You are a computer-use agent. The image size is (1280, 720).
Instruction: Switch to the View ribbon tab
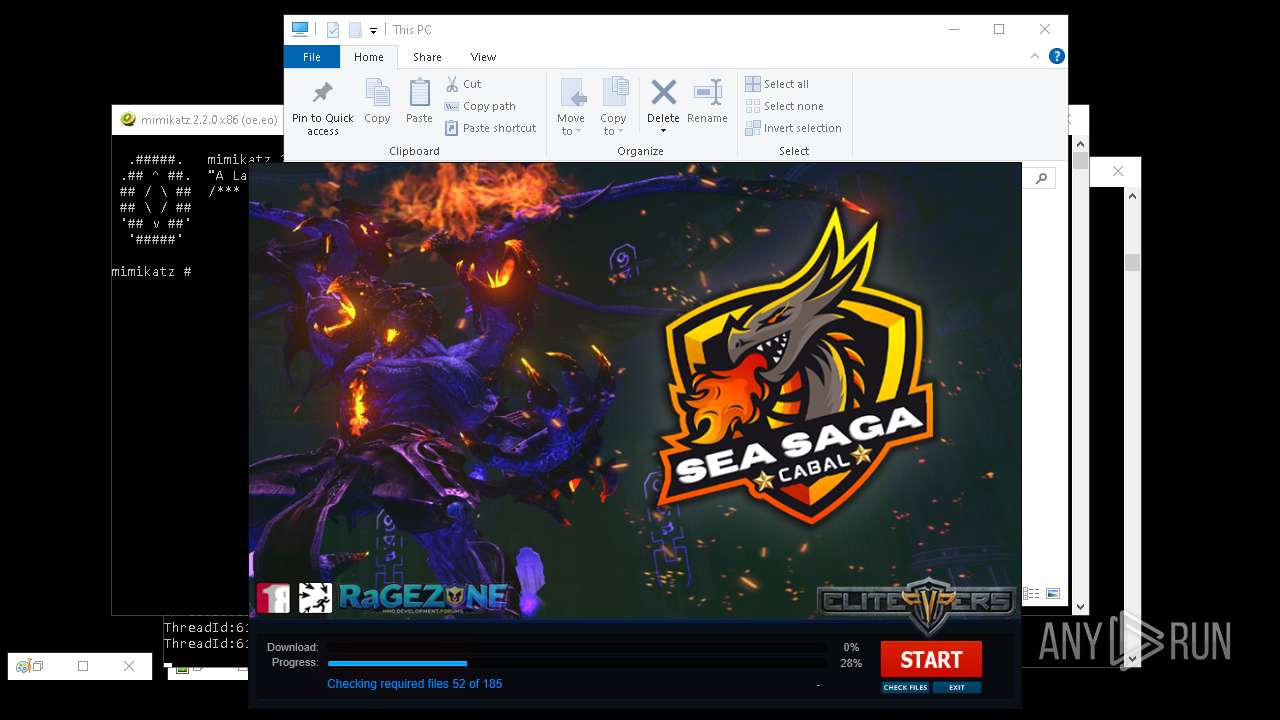pyautogui.click(x=483, y=57)
